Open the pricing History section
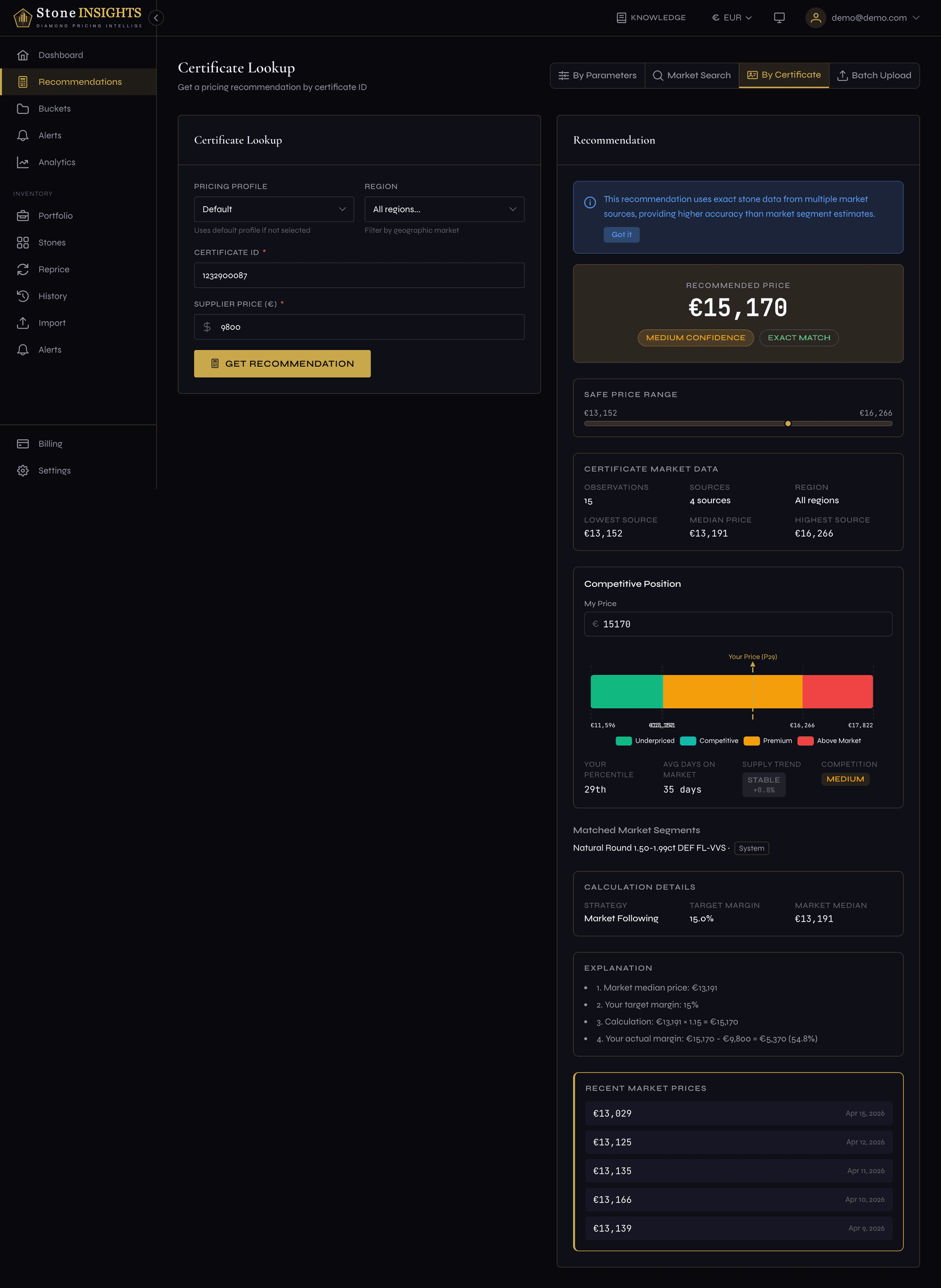 point(53,295)
